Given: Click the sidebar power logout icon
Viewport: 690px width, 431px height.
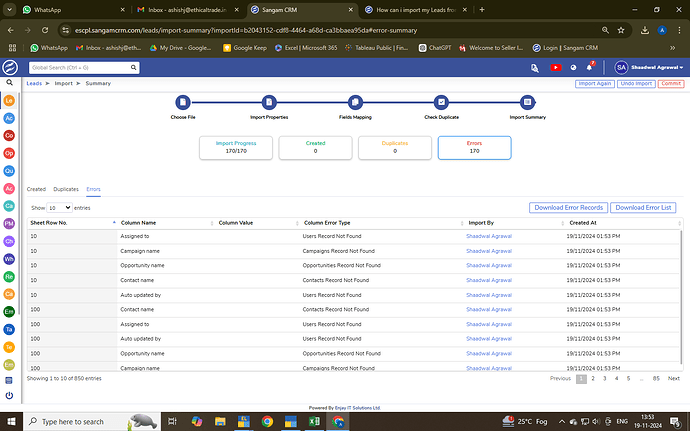Looking at the screenshot, I should [x=9, y=395].
